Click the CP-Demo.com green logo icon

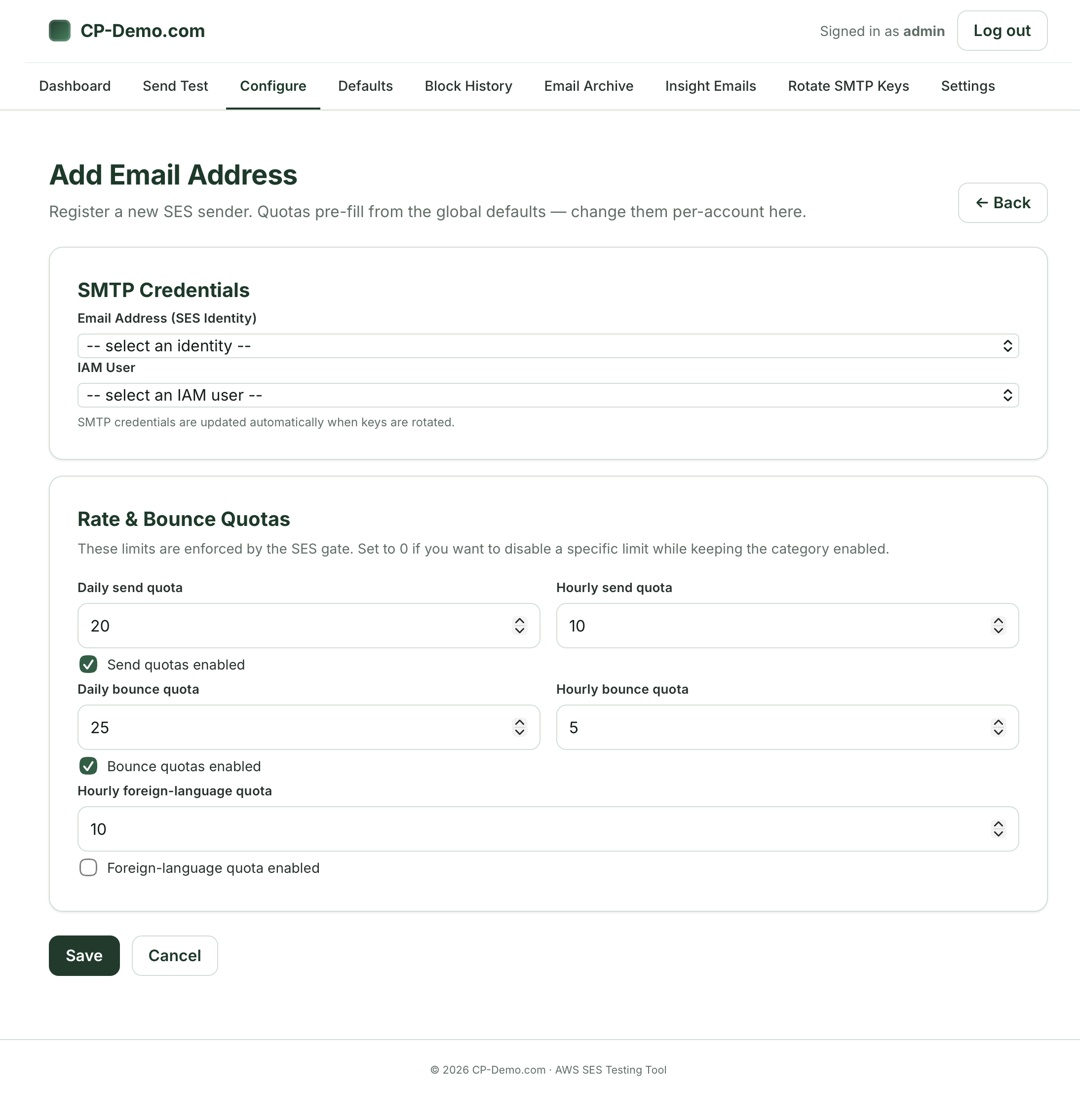(59, 31)
